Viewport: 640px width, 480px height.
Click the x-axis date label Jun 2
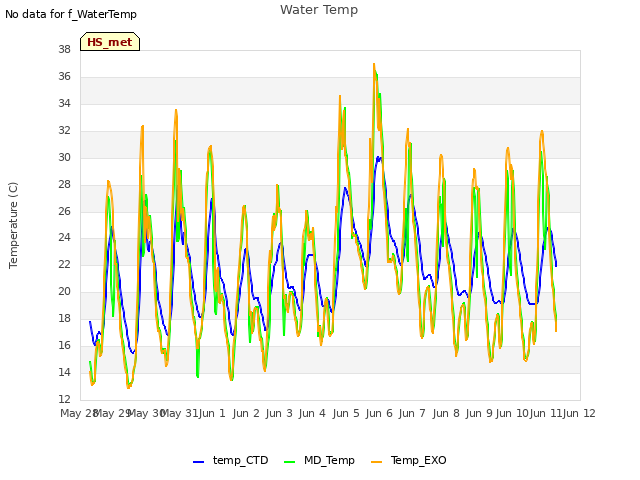click(246, 413)
